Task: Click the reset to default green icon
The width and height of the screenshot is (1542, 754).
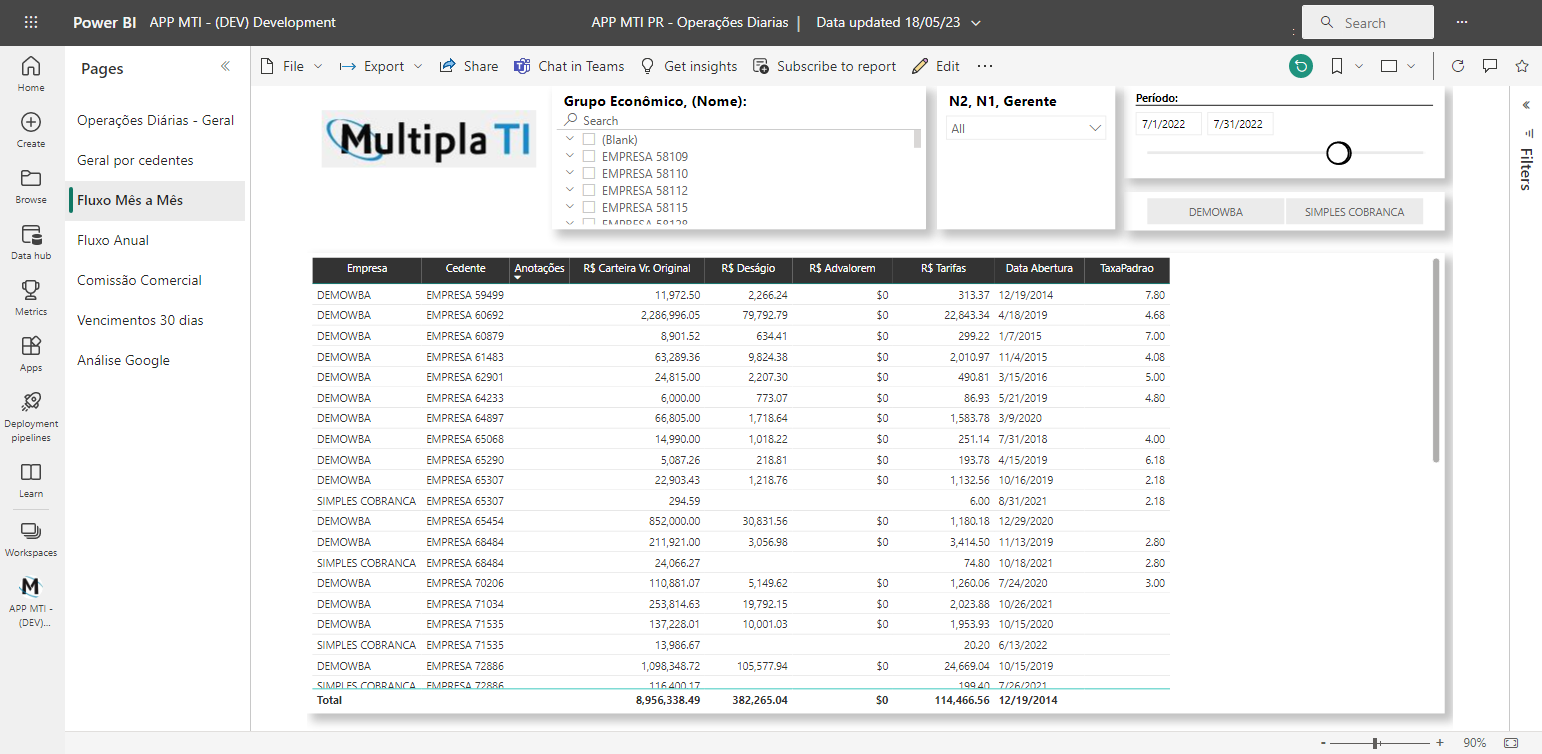Action: pos(1300,66)
